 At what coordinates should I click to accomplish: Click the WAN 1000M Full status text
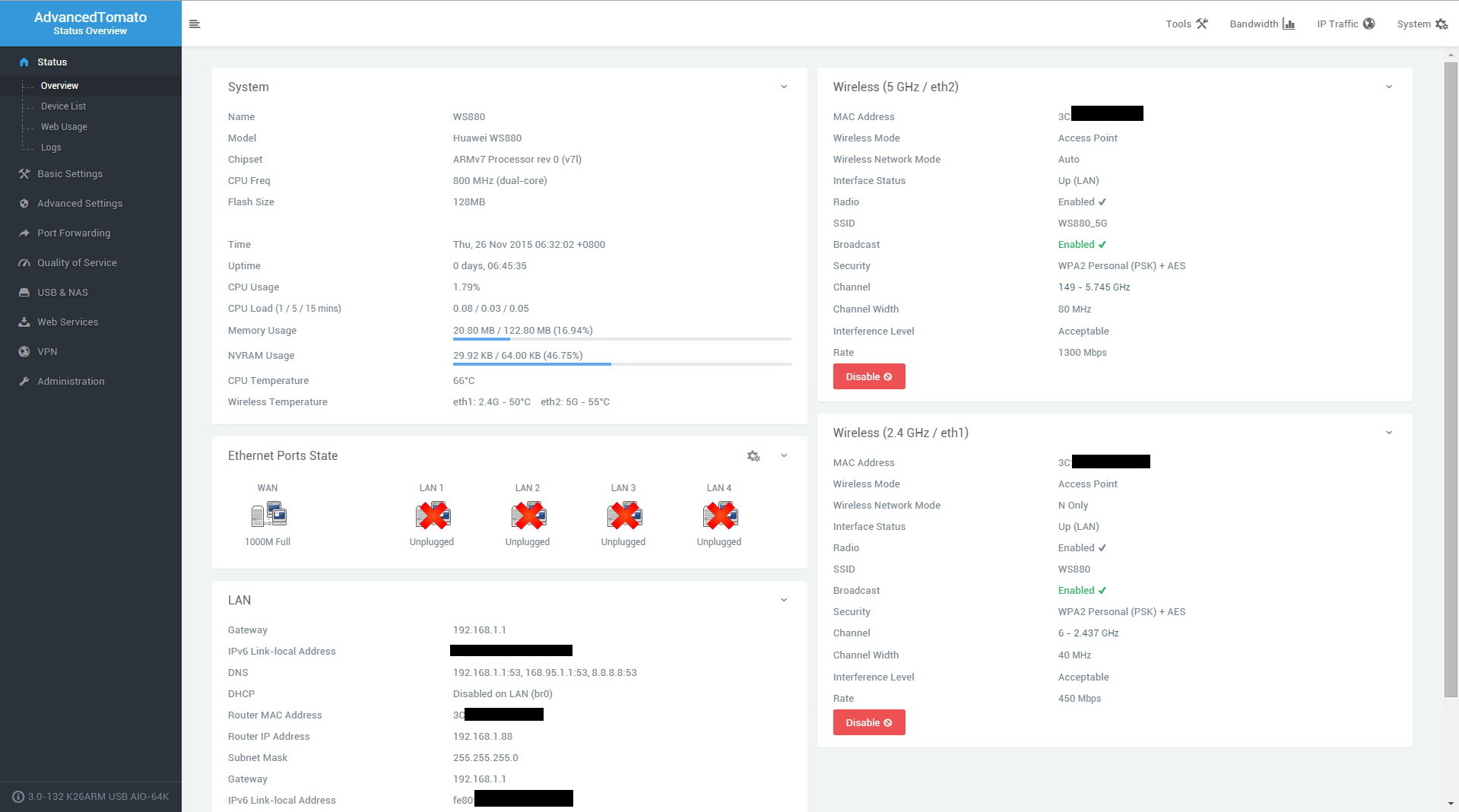[x=268, y=542]
